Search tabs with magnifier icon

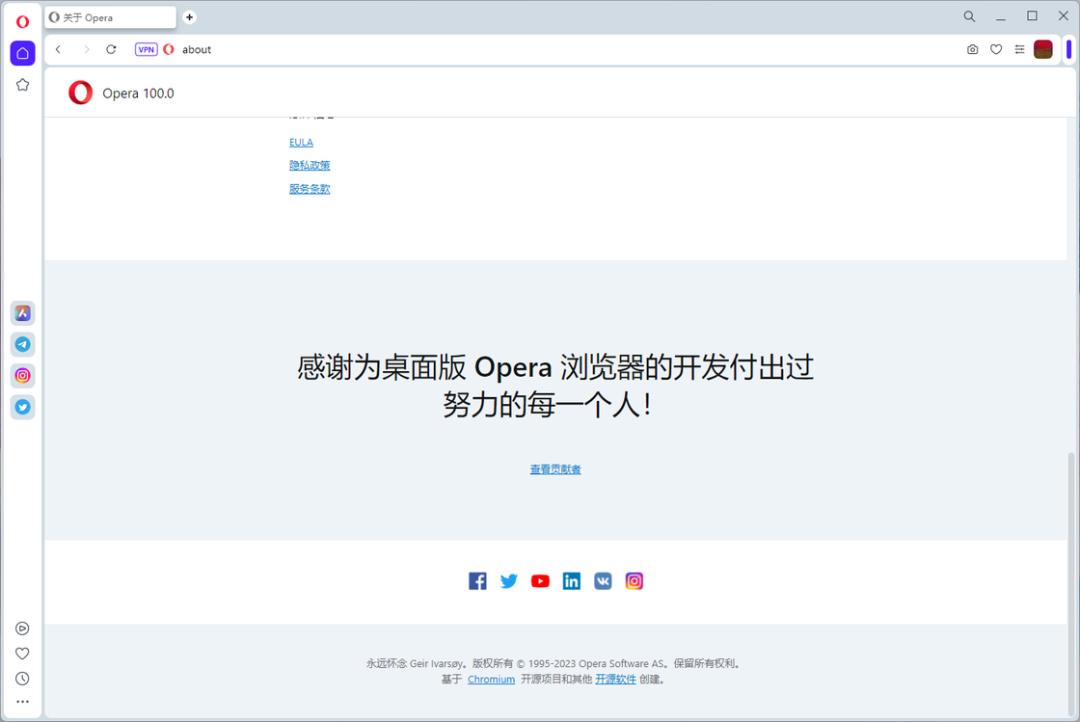[969, 16]
